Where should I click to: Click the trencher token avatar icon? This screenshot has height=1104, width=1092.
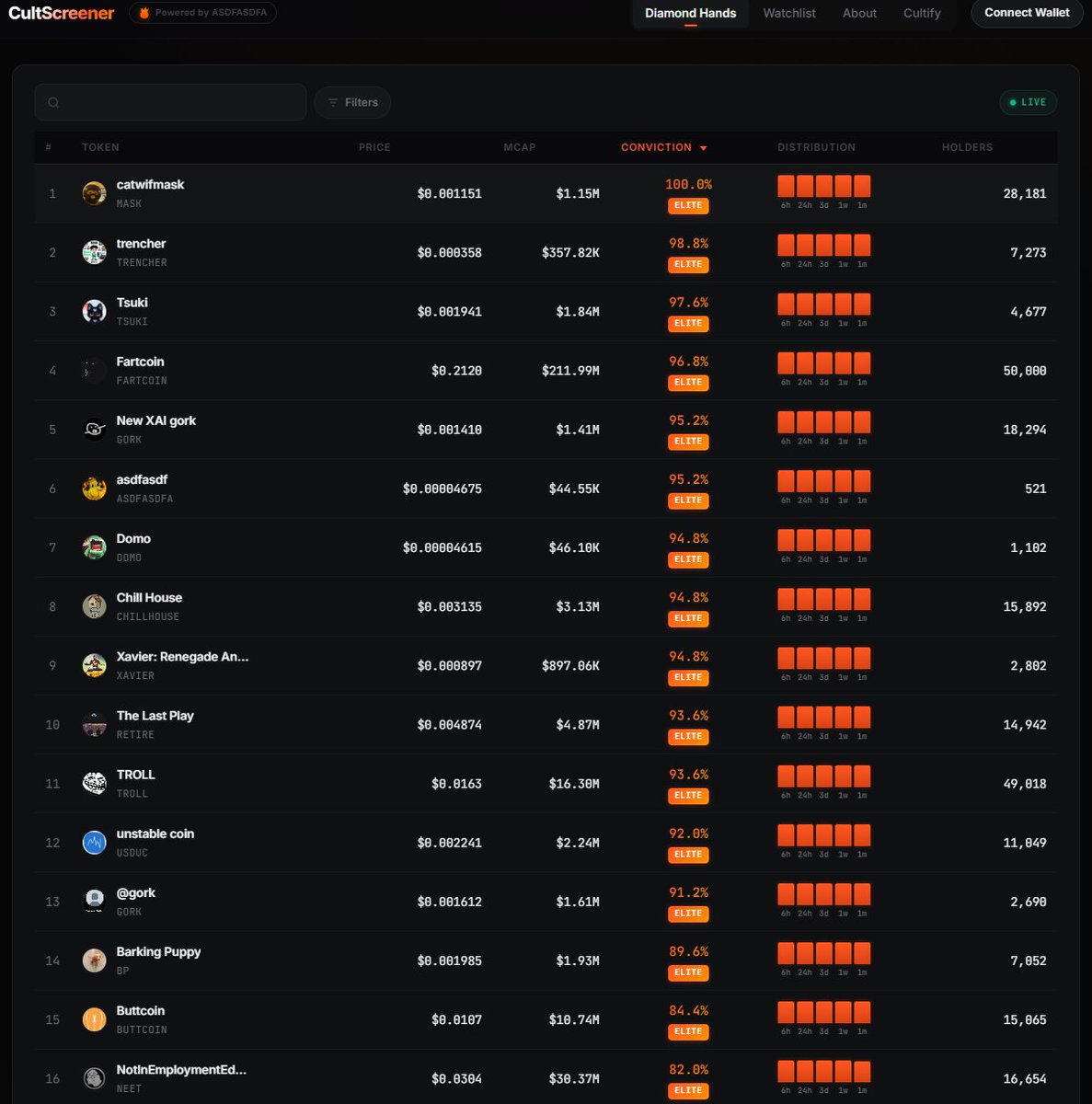(94, 252)
